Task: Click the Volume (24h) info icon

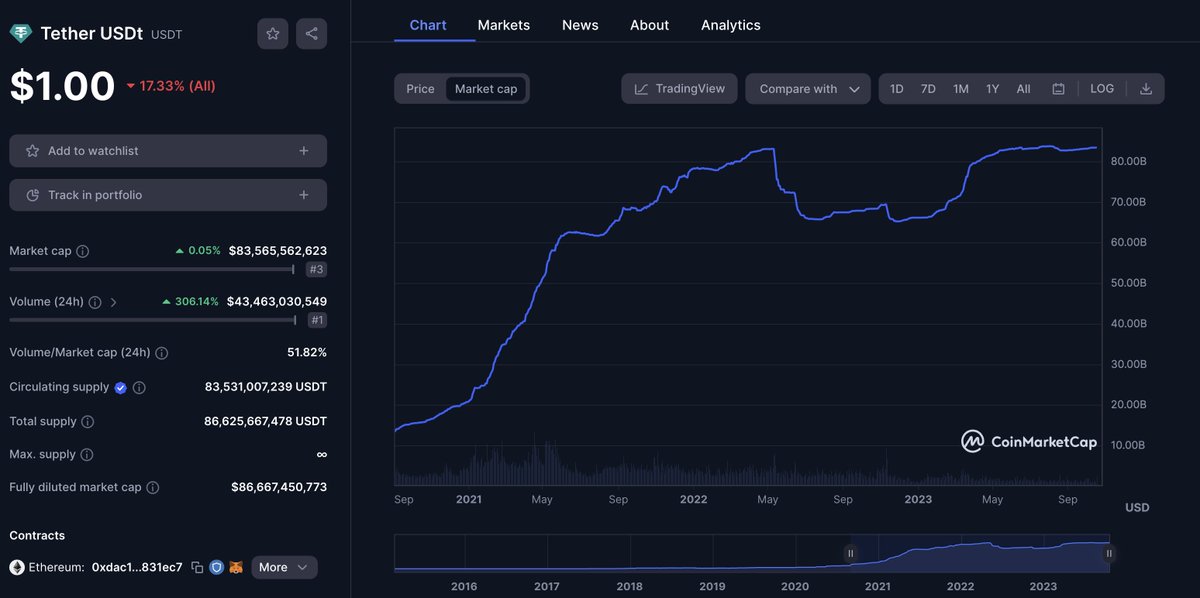Action: tap(95, 302)
